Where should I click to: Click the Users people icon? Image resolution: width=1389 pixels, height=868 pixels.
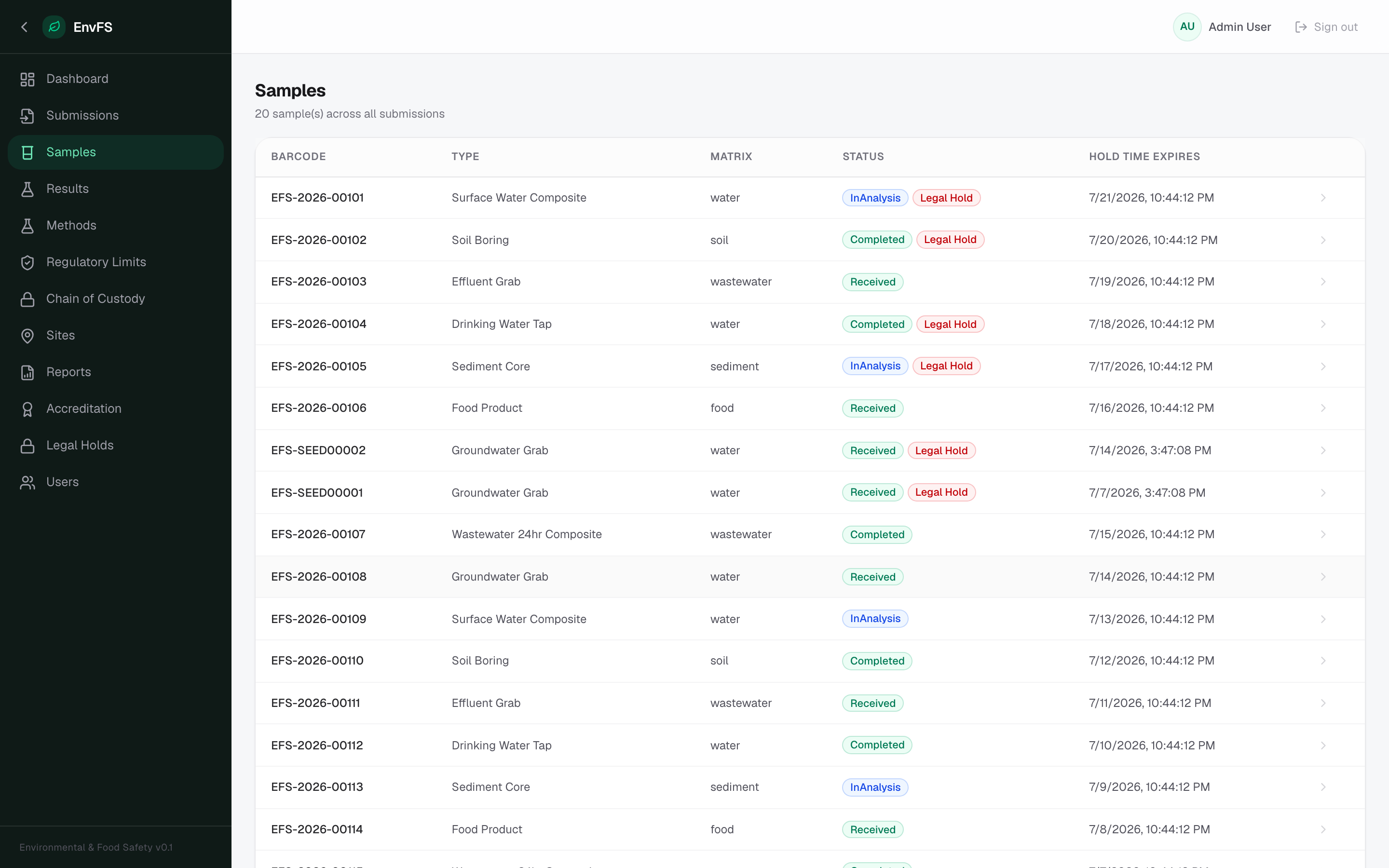coord(27,482)
